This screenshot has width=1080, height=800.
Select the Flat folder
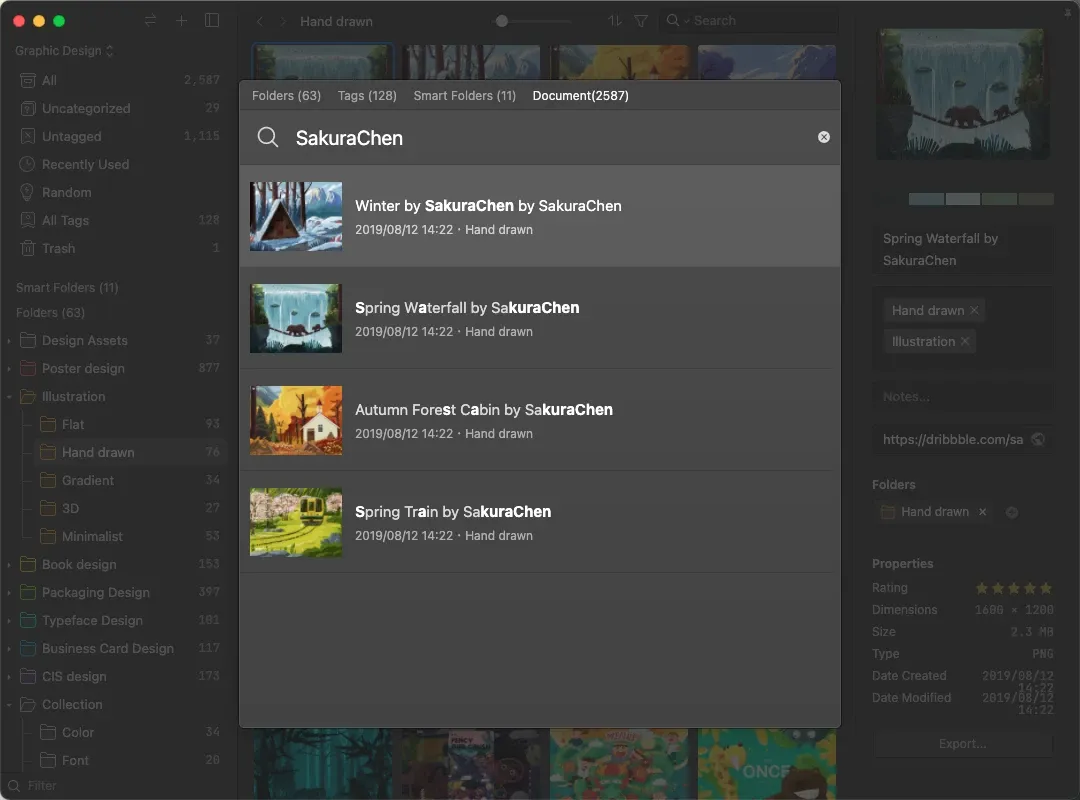(x=130, y=424)
